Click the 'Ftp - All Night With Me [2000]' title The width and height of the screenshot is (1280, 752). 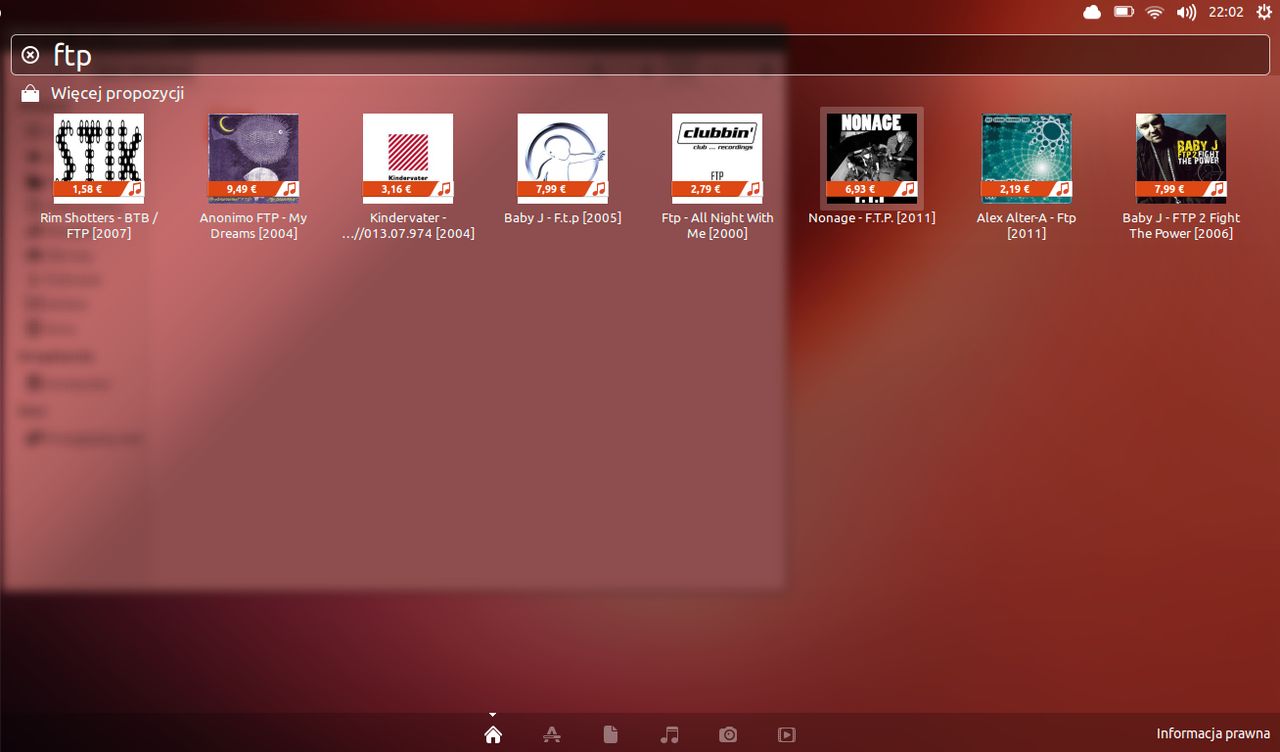point(717,225)
